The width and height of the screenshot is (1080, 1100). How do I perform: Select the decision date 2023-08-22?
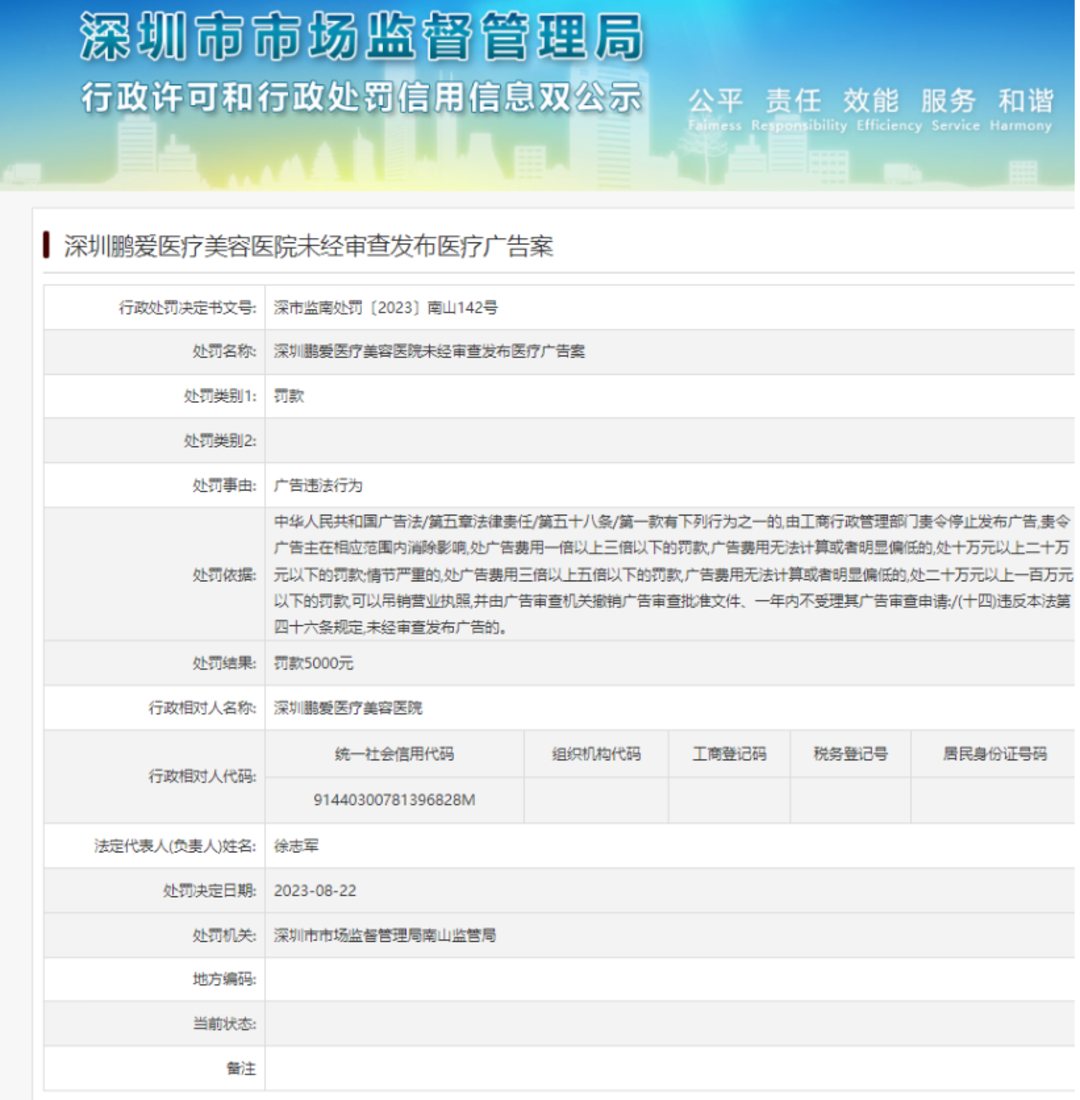[315, 891]
